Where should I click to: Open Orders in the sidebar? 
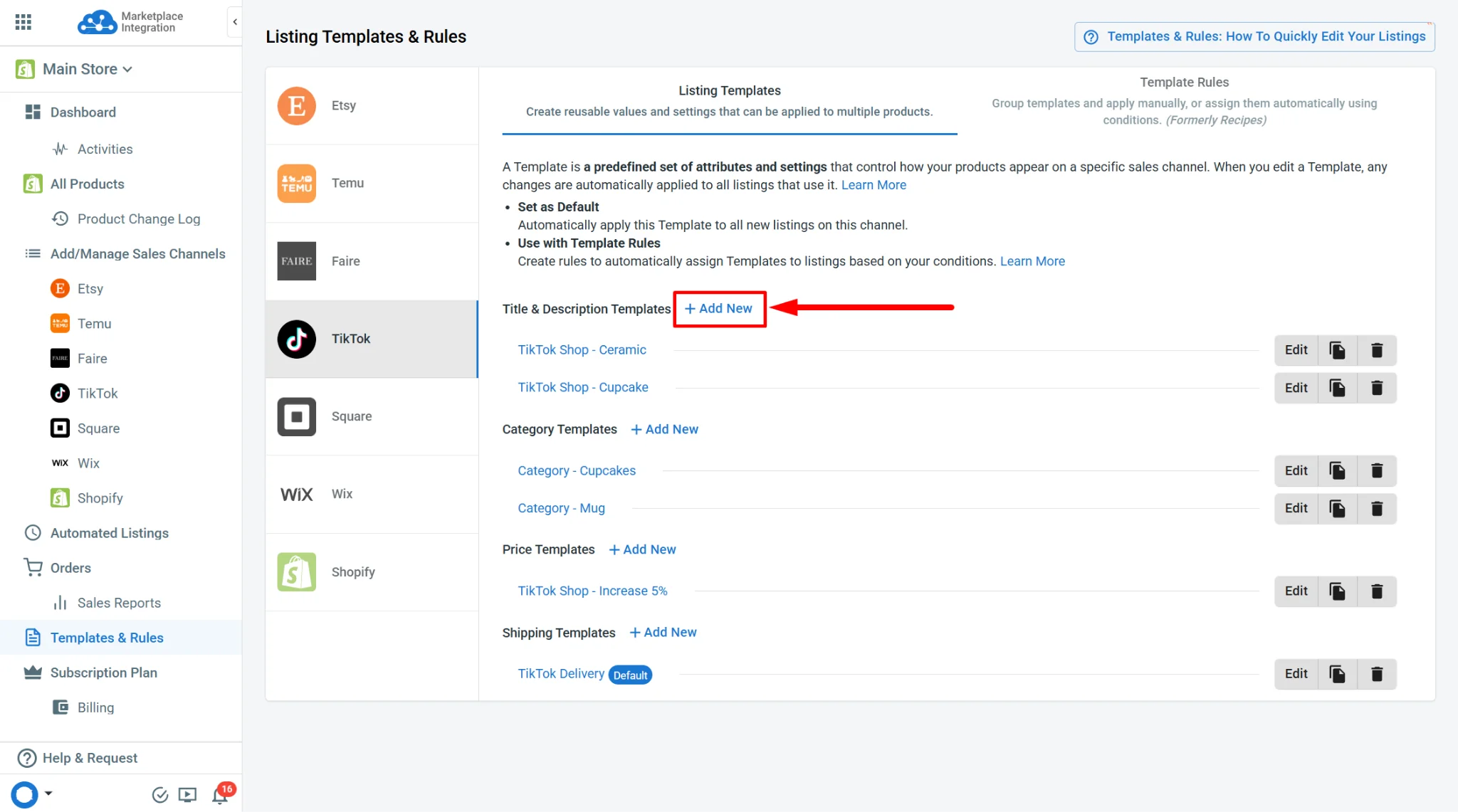point(70,568)
